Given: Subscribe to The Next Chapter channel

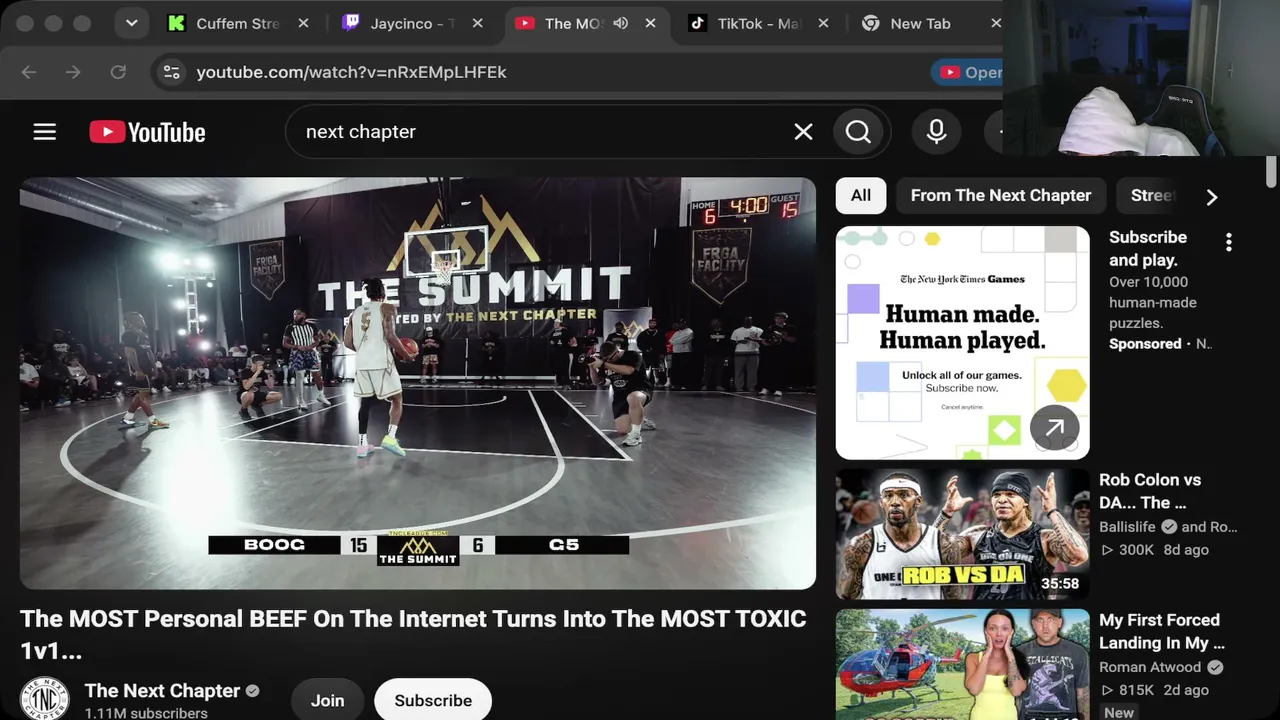Looking at the screenshot, I should click(x=433, y=700).
